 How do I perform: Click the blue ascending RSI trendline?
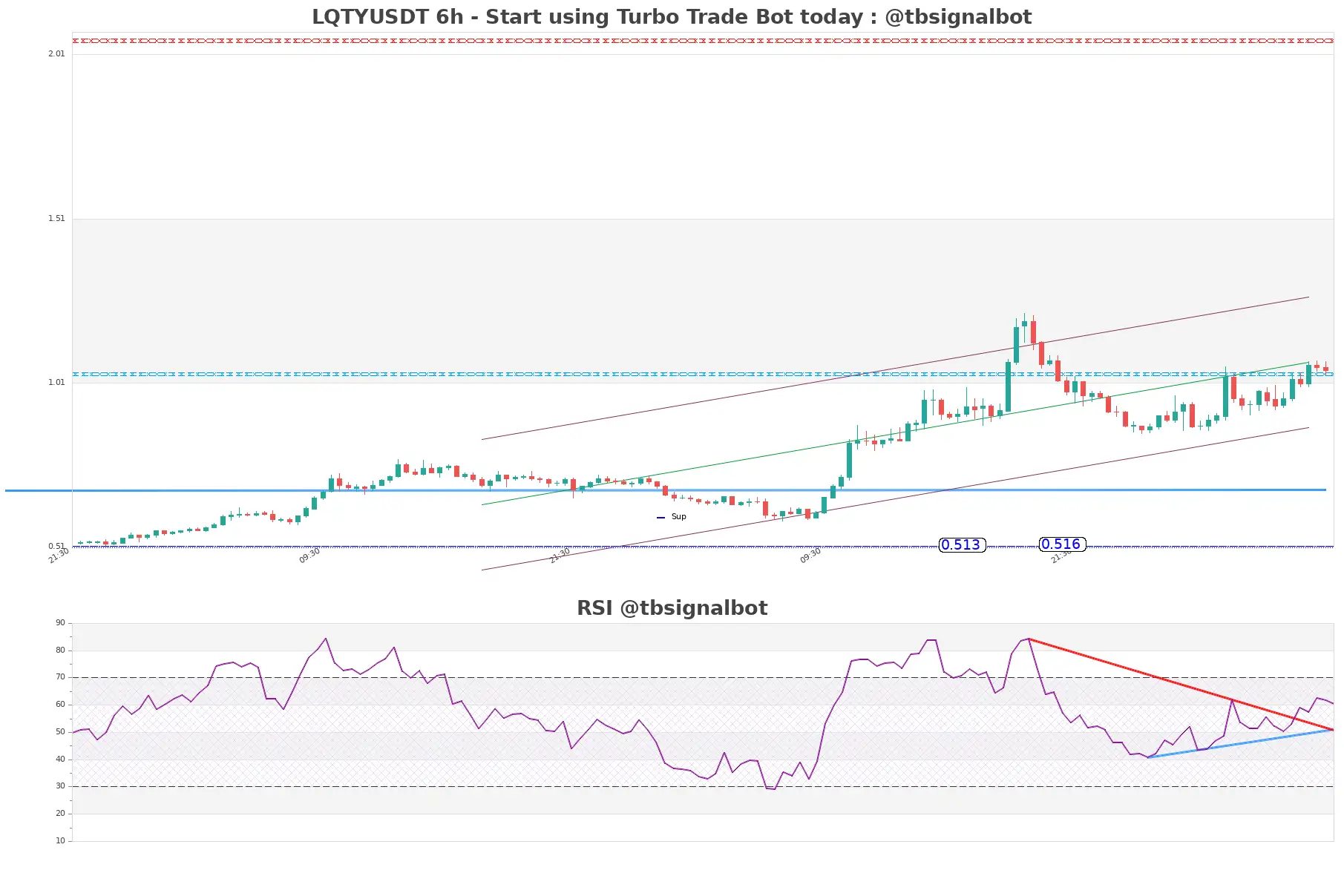pos(1241,743)
